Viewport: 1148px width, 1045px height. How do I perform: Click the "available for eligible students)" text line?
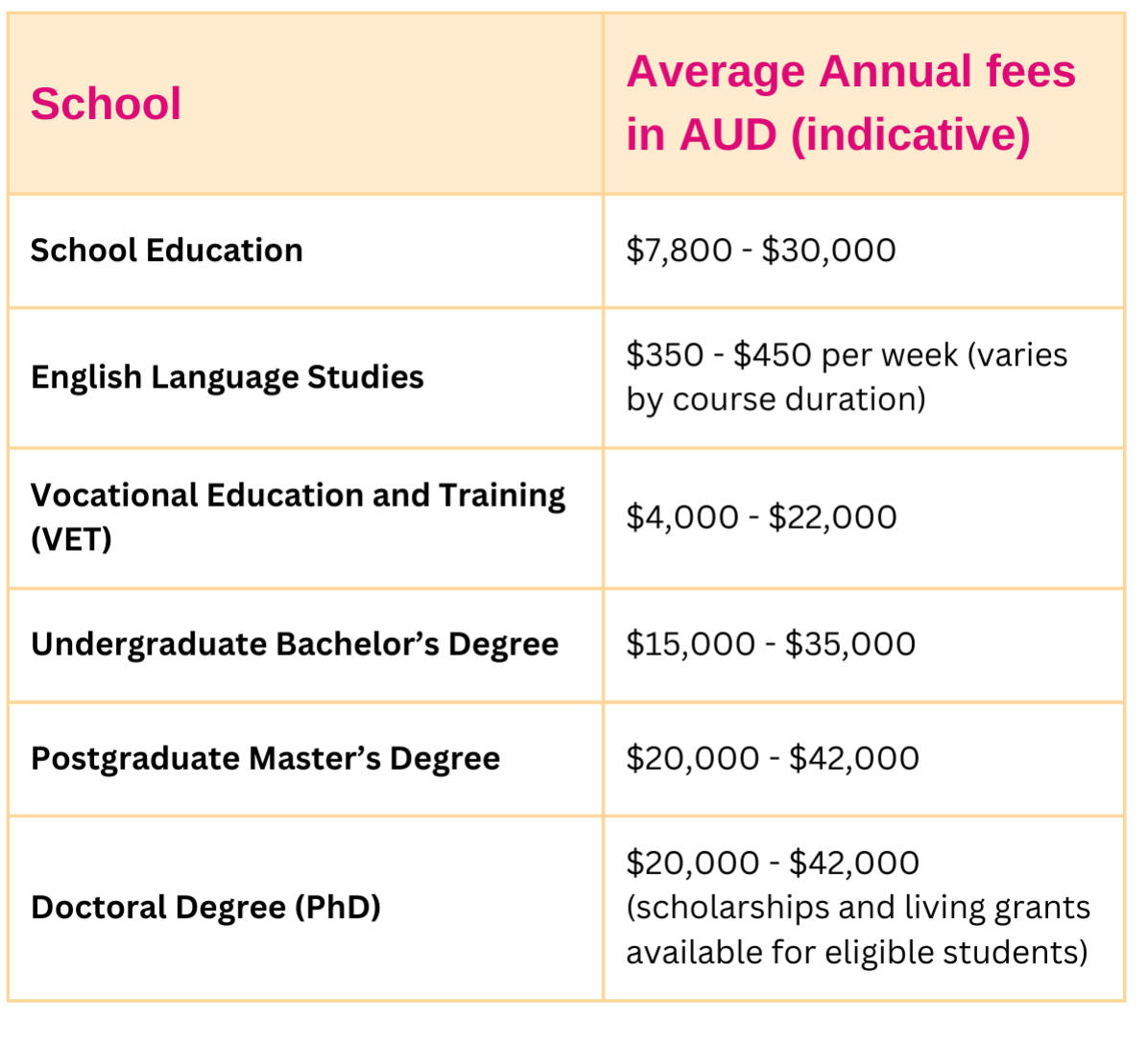coord(857,952)
